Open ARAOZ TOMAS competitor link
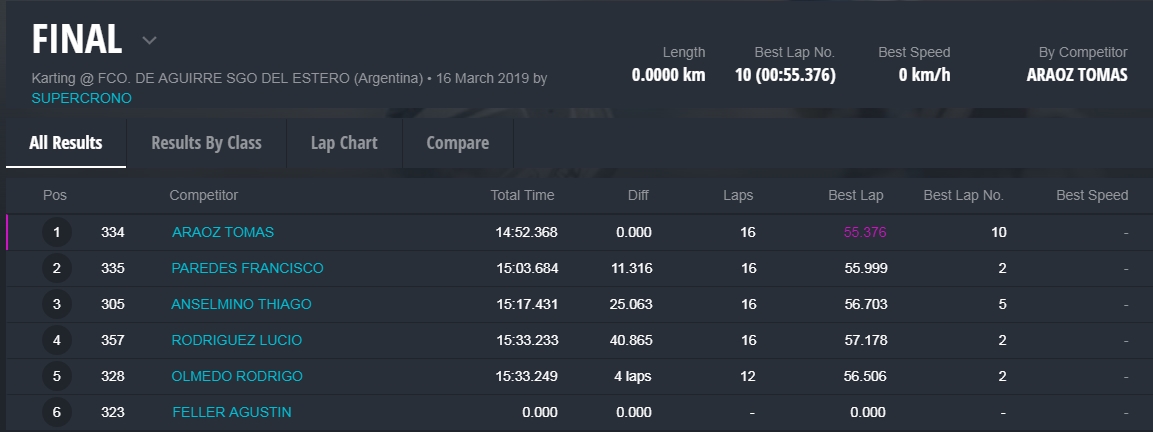Viewport: 1153px width, 432px height. (223, 232)
